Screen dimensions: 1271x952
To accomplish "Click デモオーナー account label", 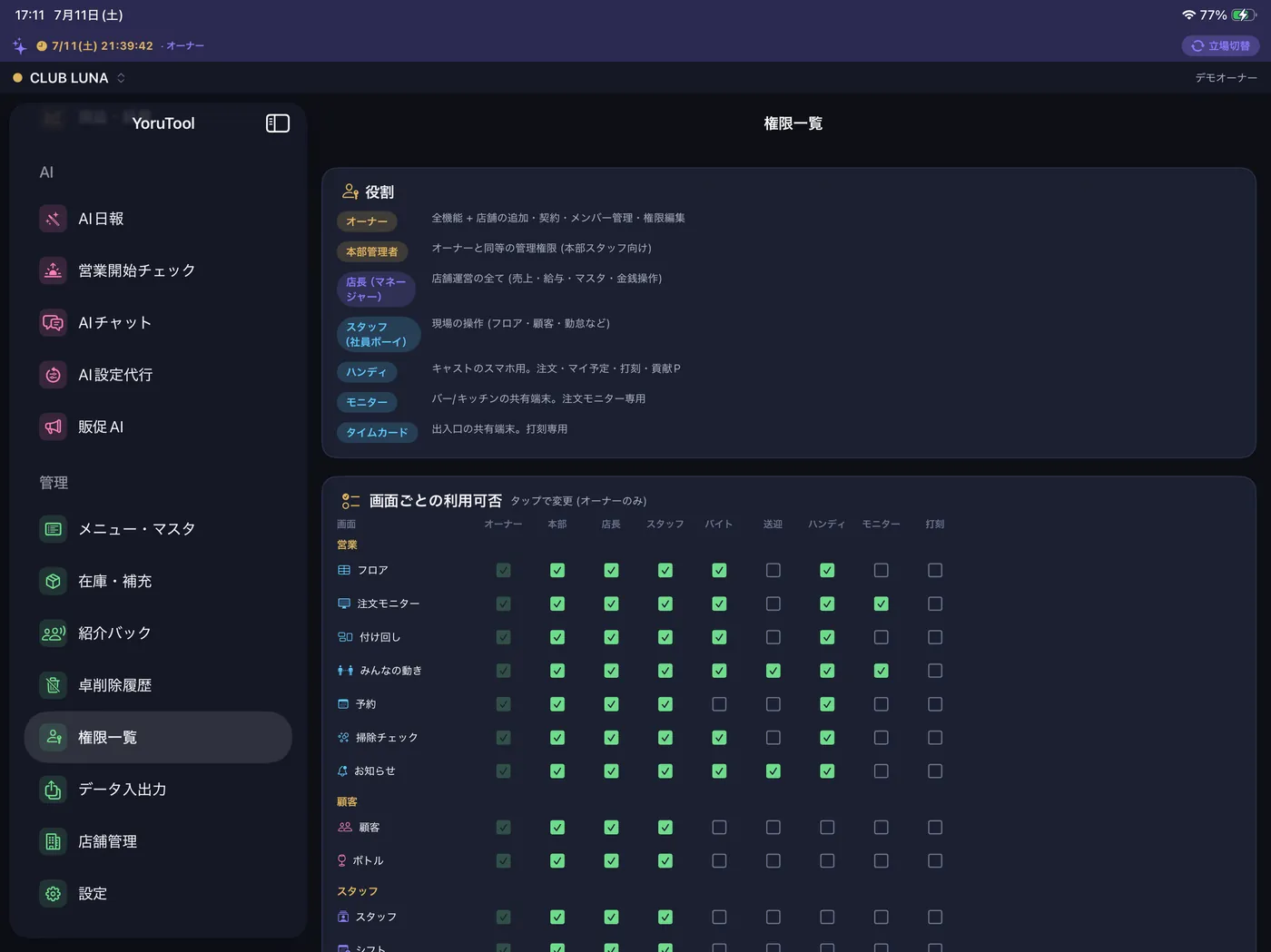I will coord(1226,78).
